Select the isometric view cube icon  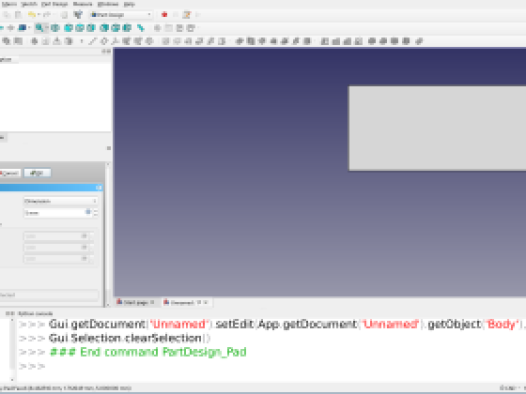click(55, 28)
